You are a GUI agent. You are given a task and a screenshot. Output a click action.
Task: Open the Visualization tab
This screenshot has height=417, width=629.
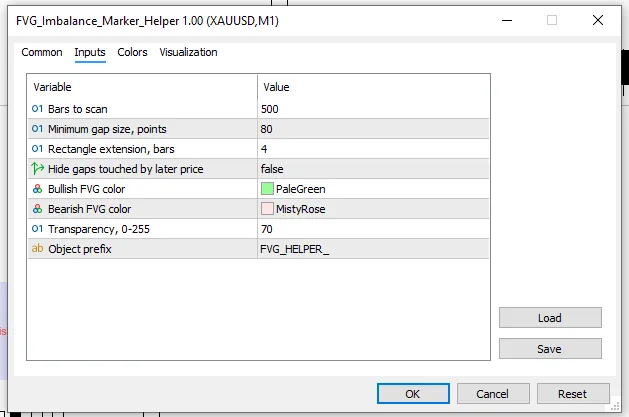188,53
